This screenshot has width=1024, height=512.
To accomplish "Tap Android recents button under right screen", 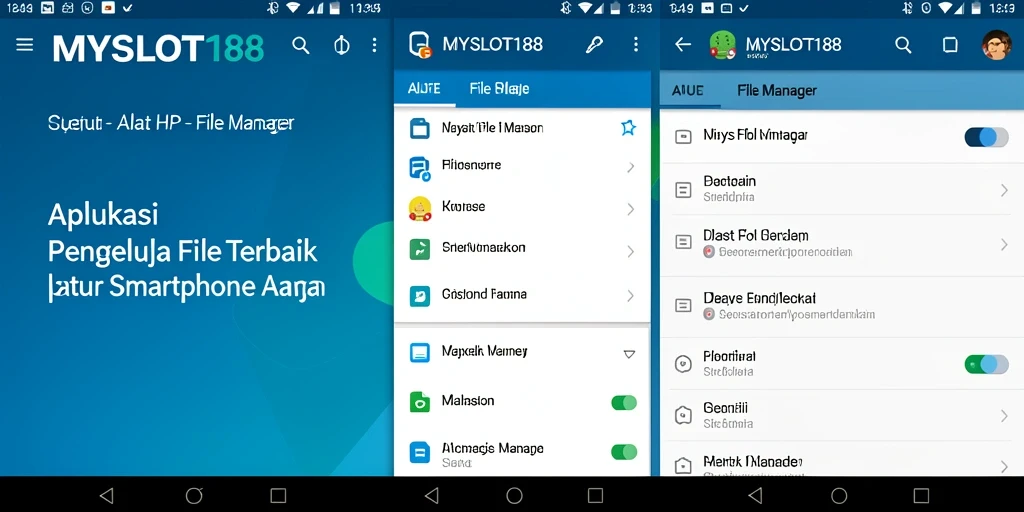I will 921,496.
